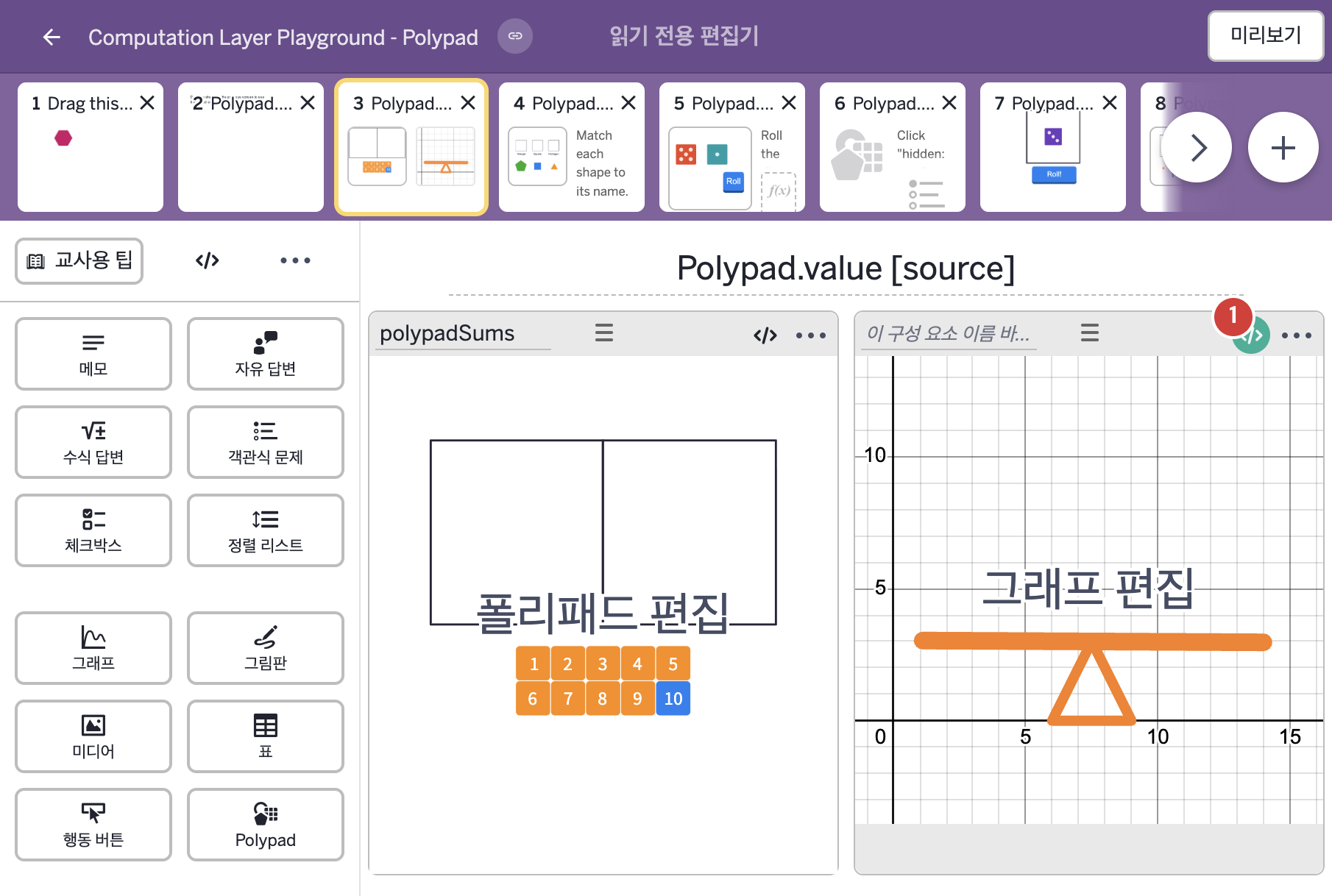Click graph component drag handle icon
The image size is (1332, 896).
(x=1090, y=333)
